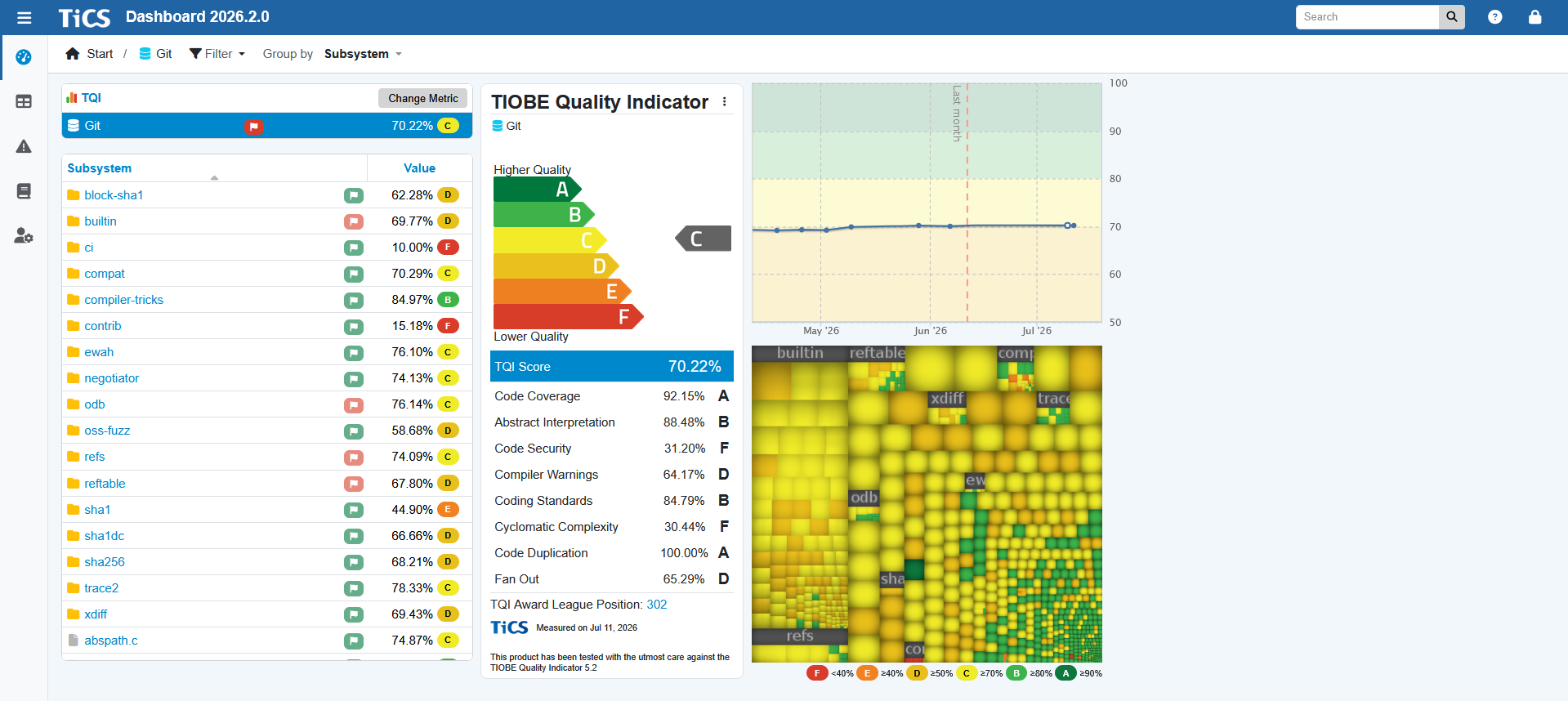The image size is (1568, 701).
Task: Click red flag icon for refs
Action: point(354,457)
